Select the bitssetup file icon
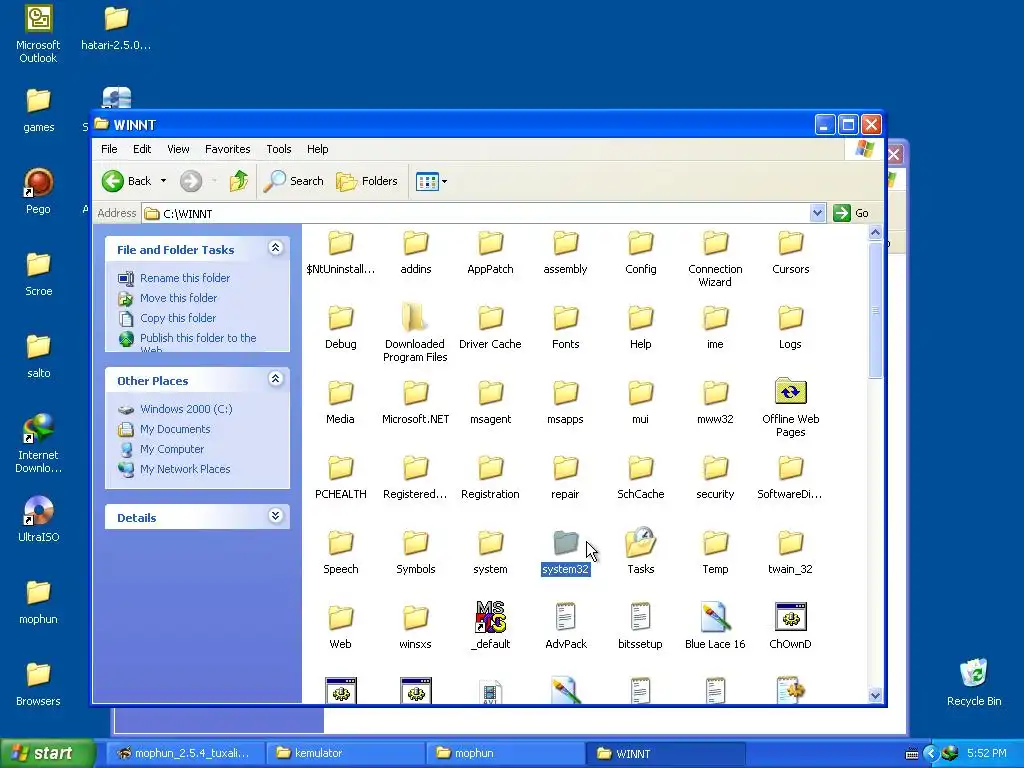This screenshot has height=768, width=1024. click(x=641, y=617)
